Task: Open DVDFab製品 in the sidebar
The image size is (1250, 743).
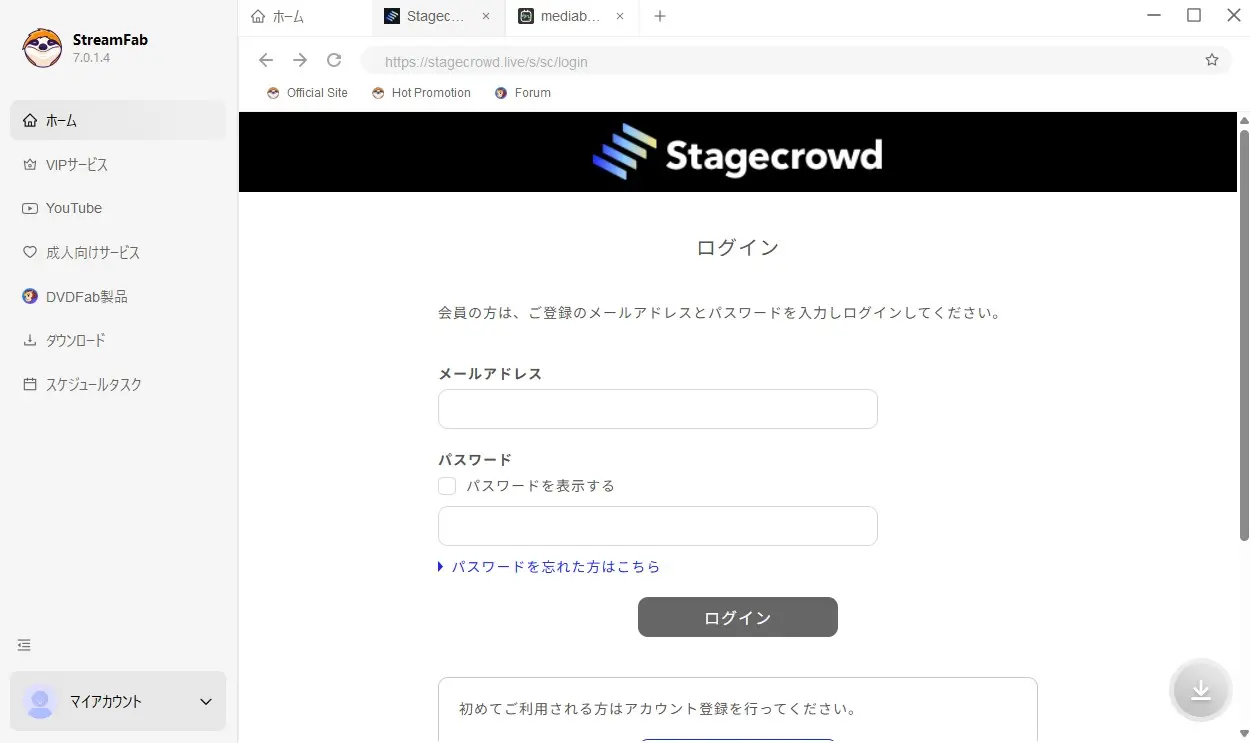Action: tap(118, 296)
